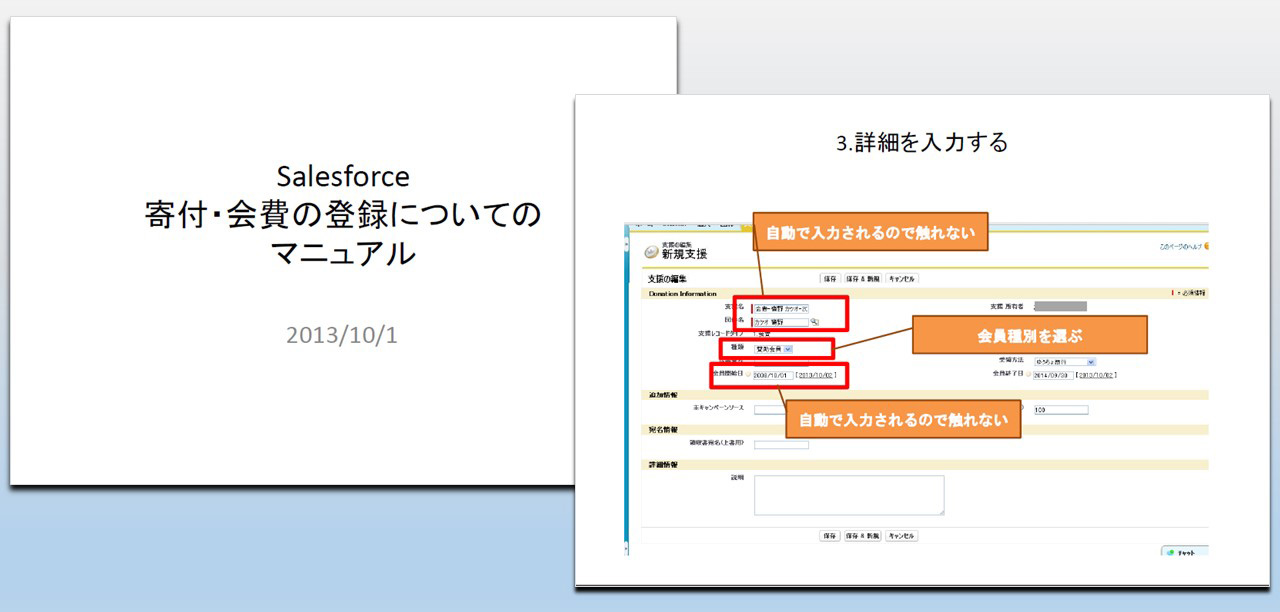Viewport: 1280px width, 612px height.
Task: Click the 2013/10/1 date text
Action: pyautogui.click(x=342, y=335)
